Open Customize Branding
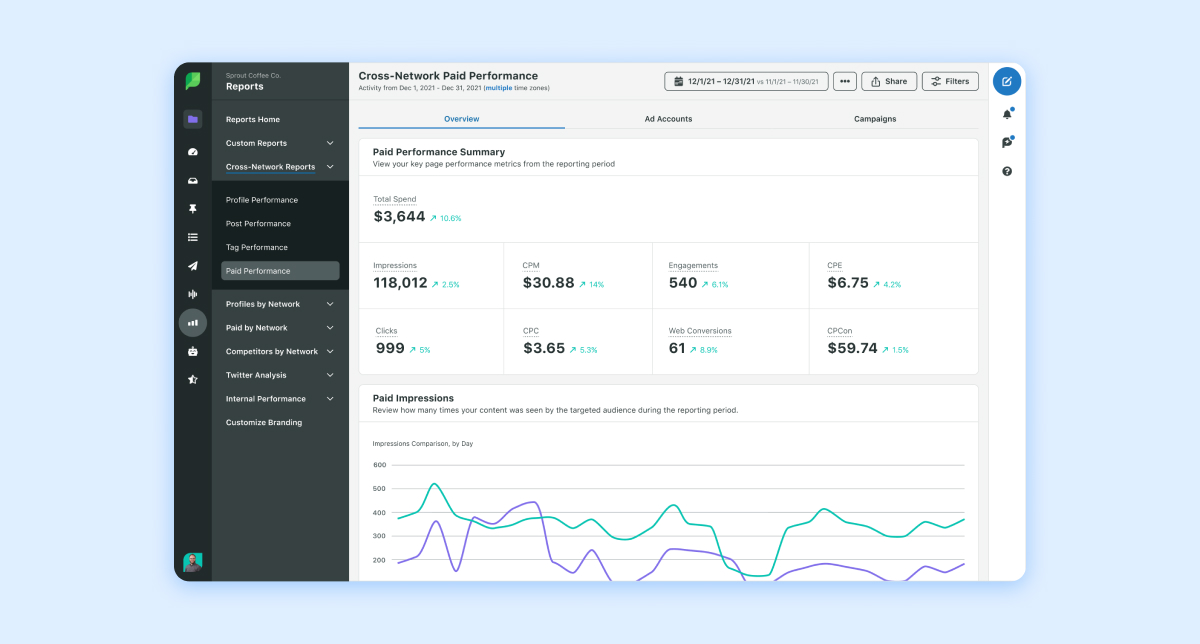 pyautogui.click(x=264, y=423)
